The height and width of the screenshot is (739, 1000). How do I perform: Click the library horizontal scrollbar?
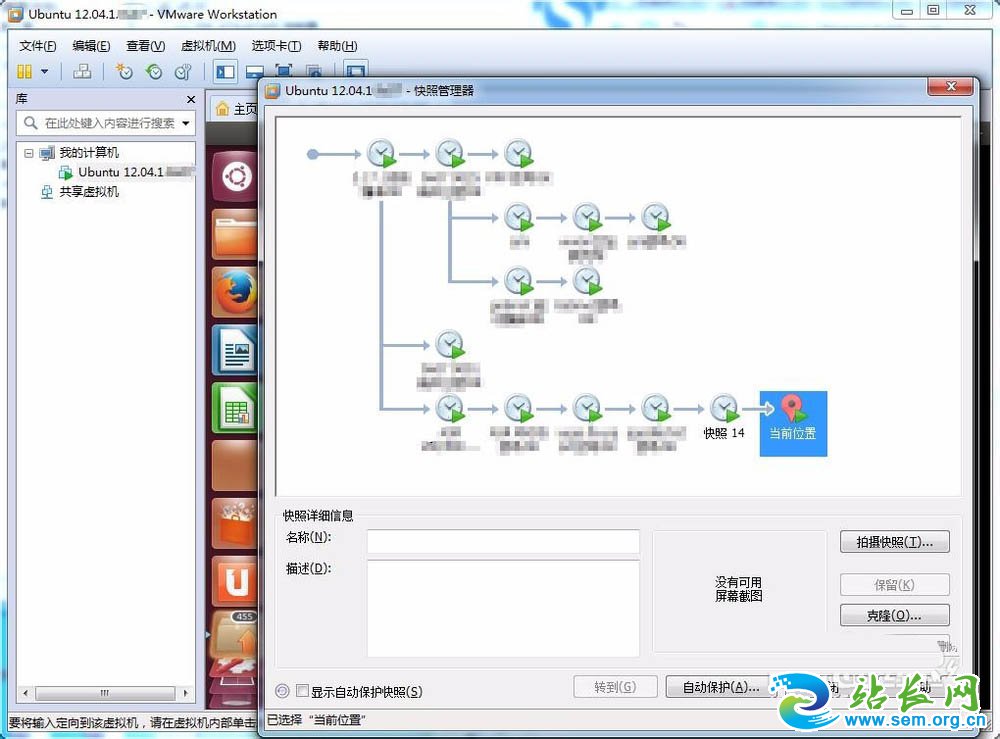(x=105, y=692)
